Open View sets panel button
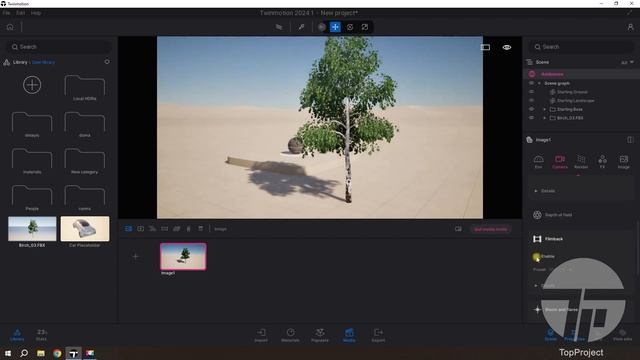The height and width of the screenshot is (360, 640). tap(622, 335)
